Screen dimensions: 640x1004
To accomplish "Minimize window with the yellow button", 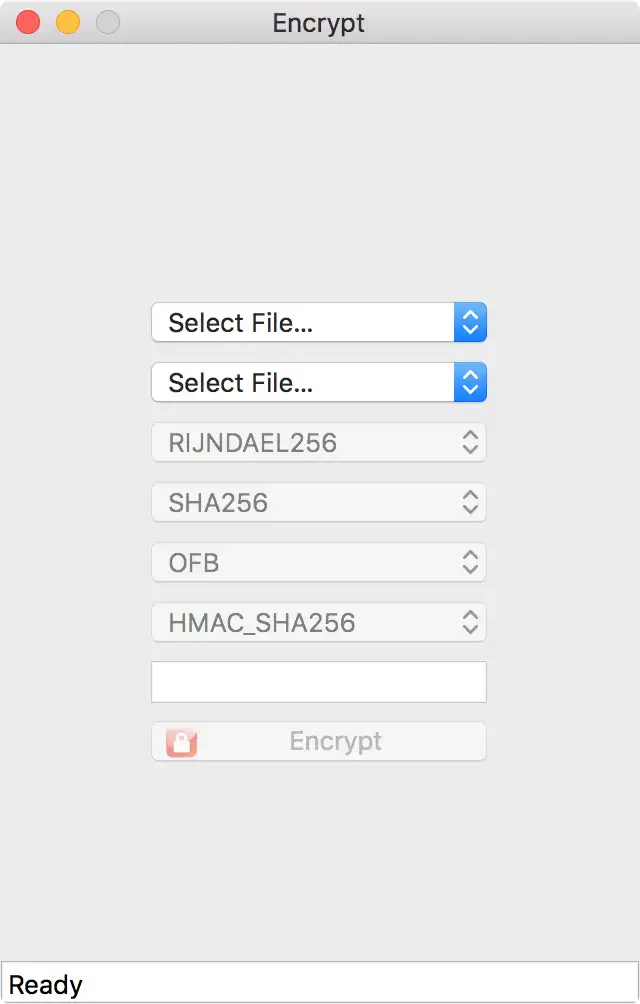I will click(68, 22).
